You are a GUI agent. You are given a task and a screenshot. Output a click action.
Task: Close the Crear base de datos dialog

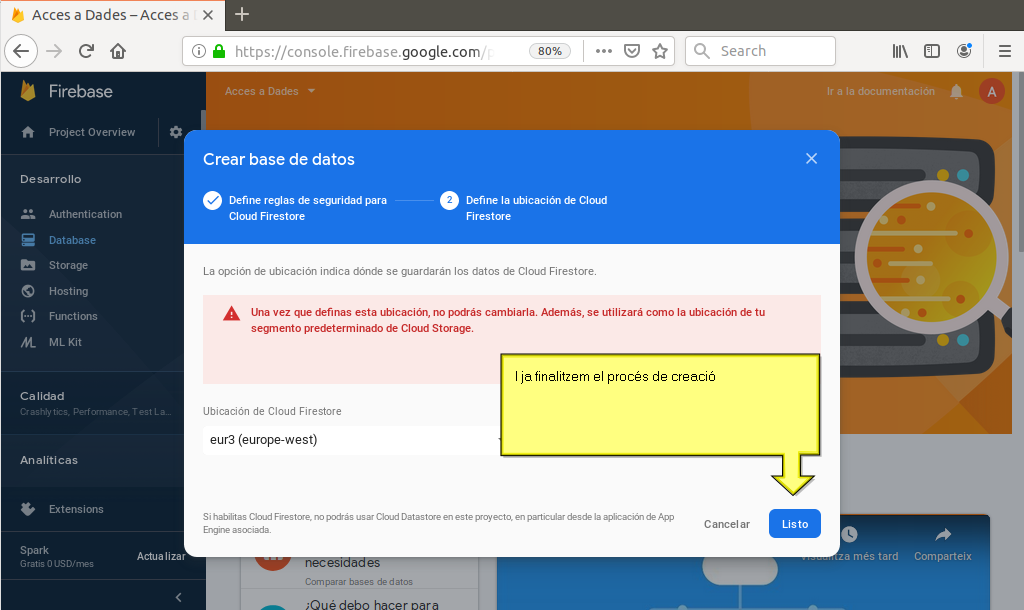point(811,159)
